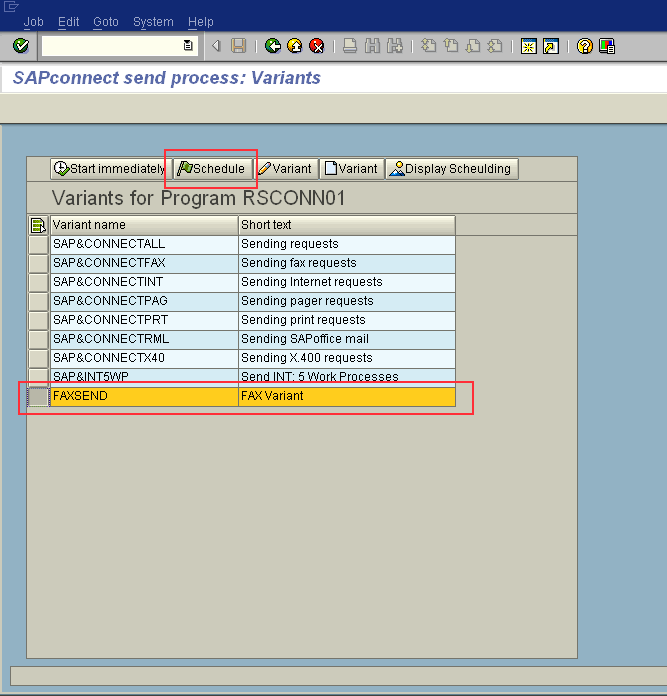Open the Help menu
Image resolution: width=667 pixels, height=696 pixels.
pos(201,22)
